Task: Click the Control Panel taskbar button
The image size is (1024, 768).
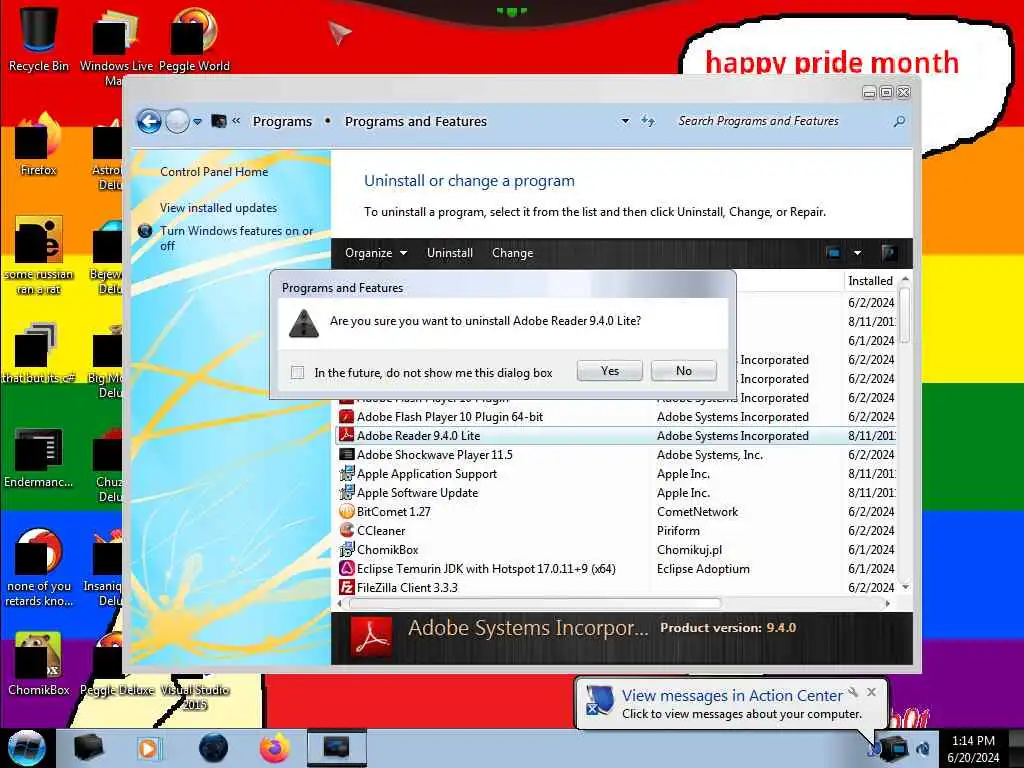Action: click(x=336, y=748)
